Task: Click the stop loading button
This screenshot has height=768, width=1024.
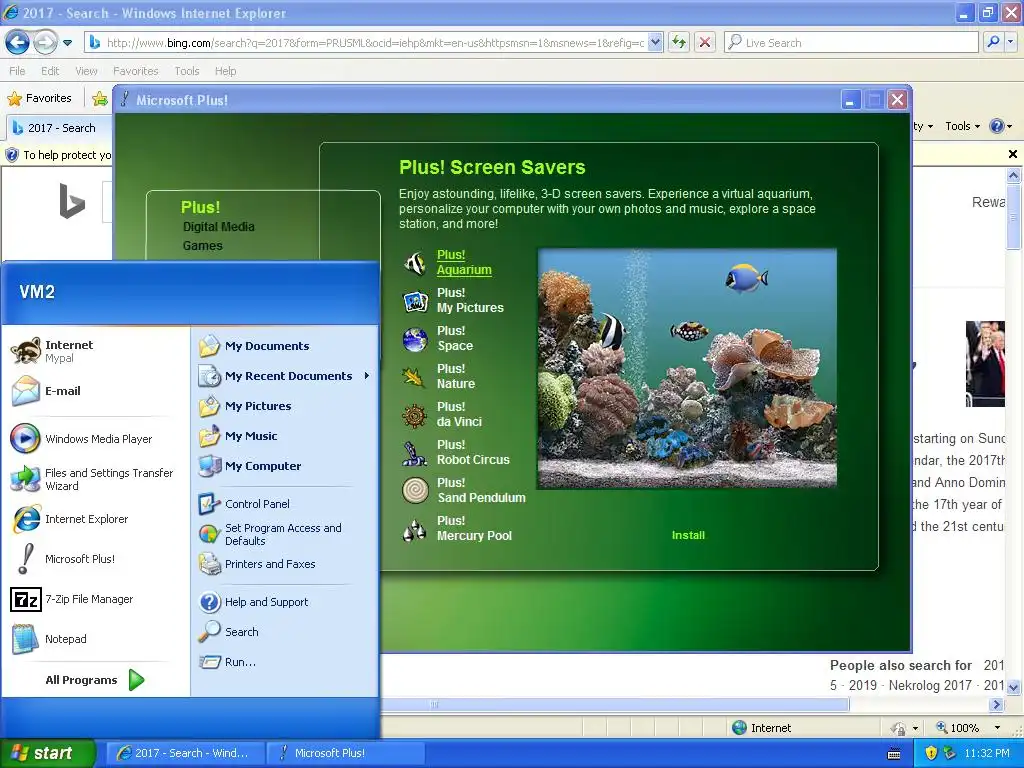Action: coord(705,42)
